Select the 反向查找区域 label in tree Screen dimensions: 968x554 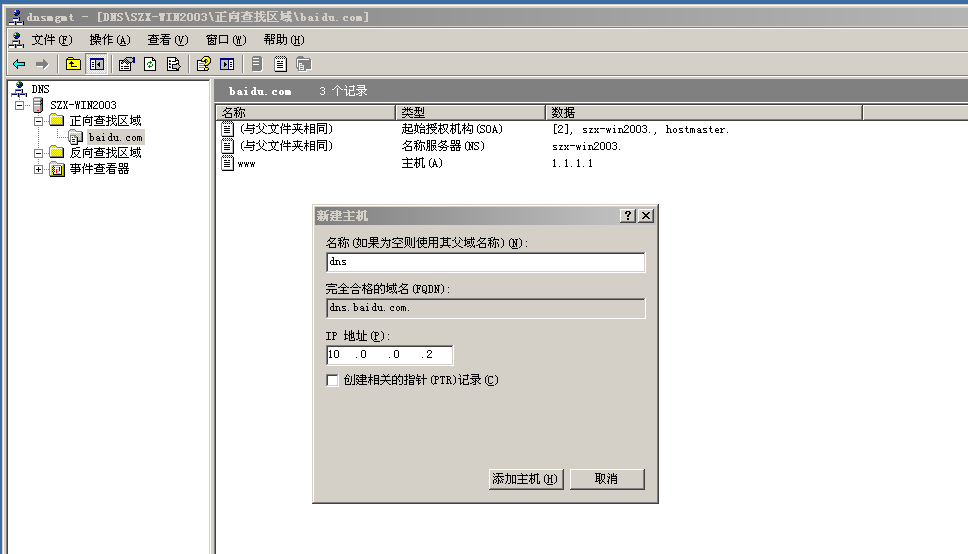coord(106,152)
